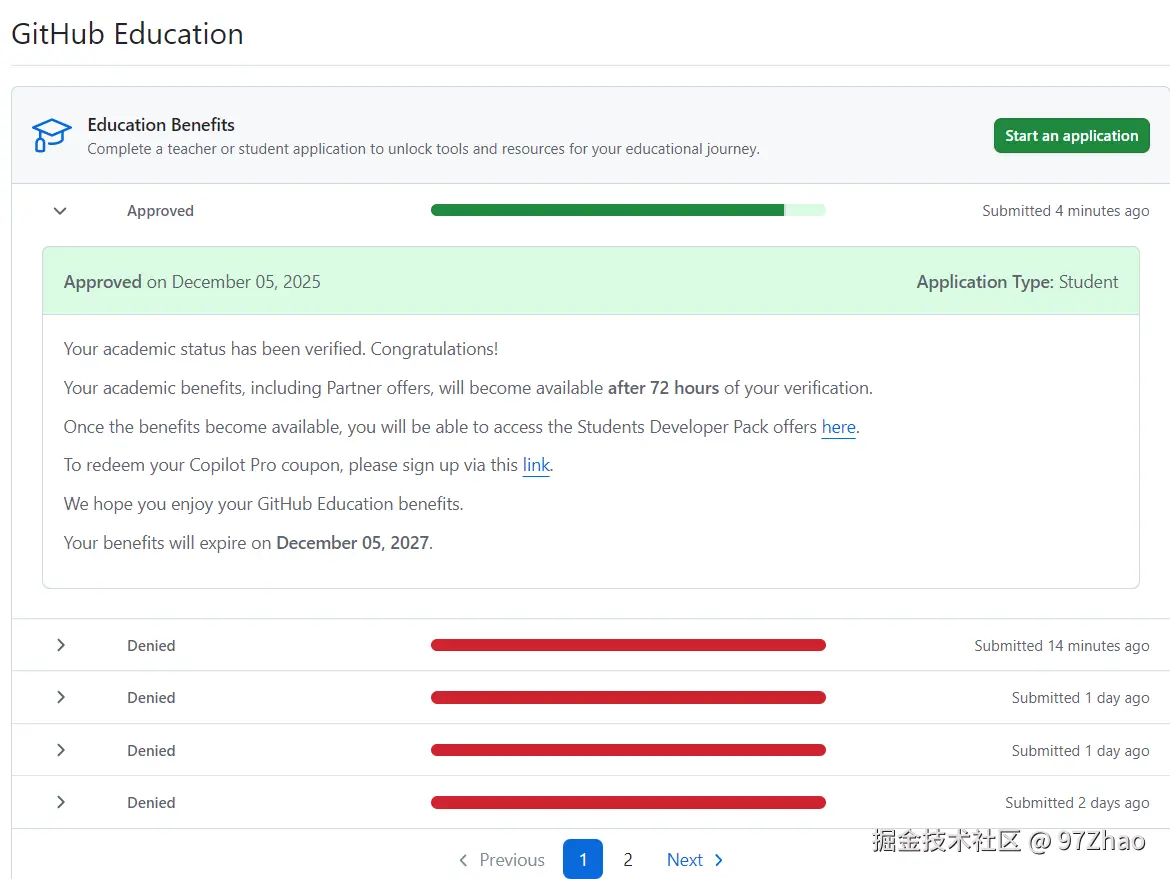1170x879 pixels.
Task: Click Next in the pagination controls
Action: pyautogui.click(x=684, y=859)
